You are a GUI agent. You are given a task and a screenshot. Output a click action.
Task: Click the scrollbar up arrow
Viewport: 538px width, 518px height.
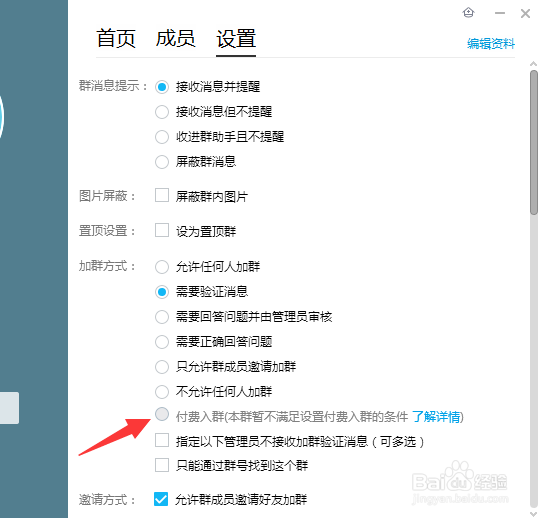pyautogui.click(x=534, y=64)
